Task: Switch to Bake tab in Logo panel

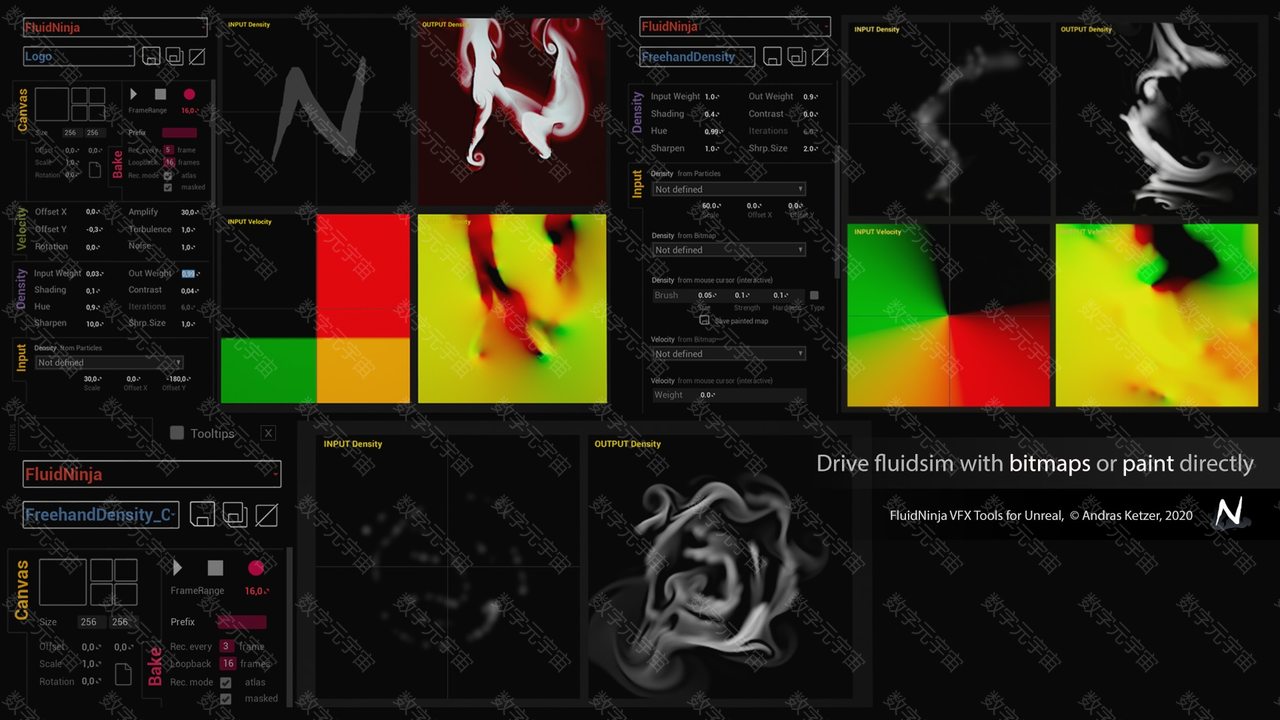Action: (117, 163)
